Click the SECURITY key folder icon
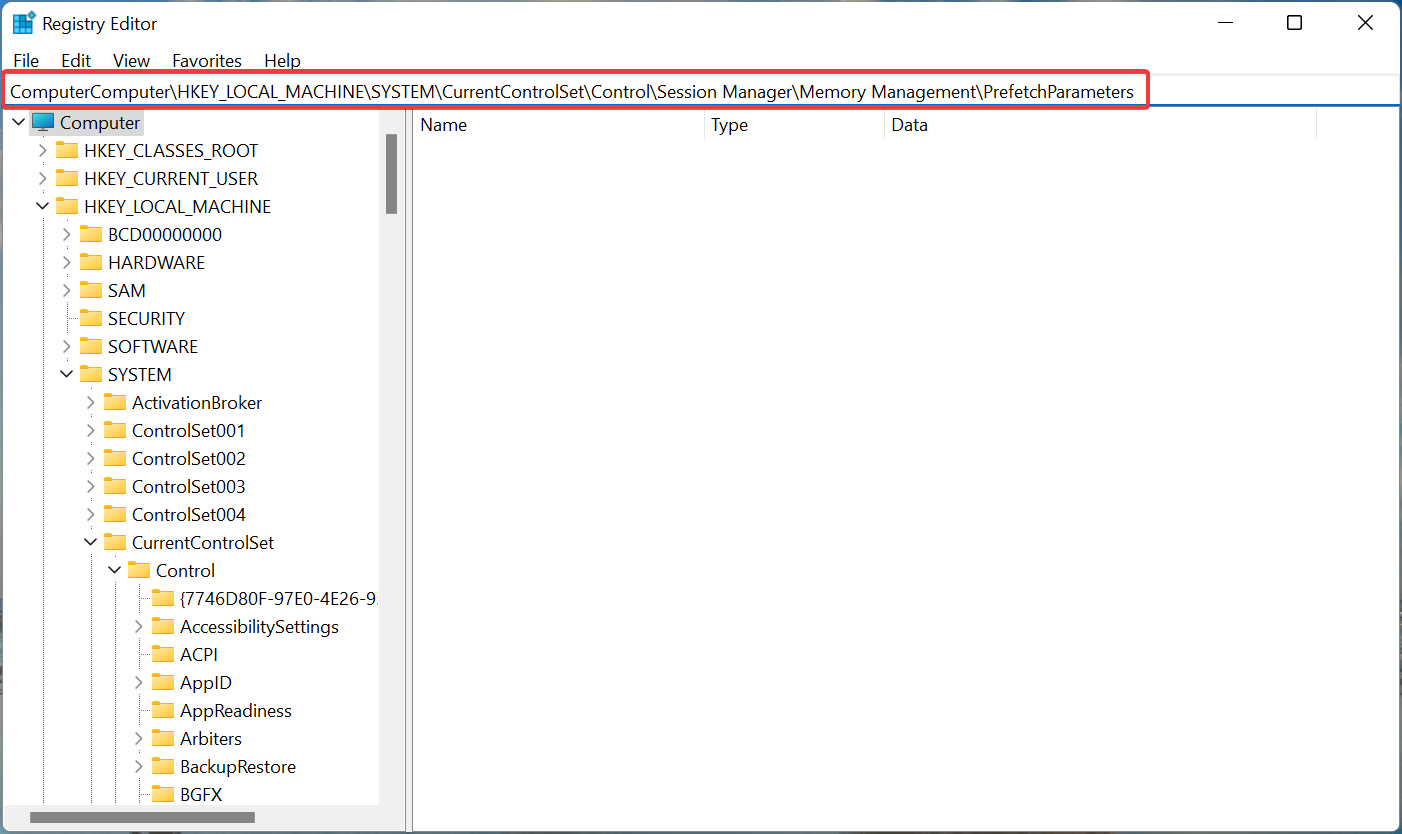 (x=90, y=318)
